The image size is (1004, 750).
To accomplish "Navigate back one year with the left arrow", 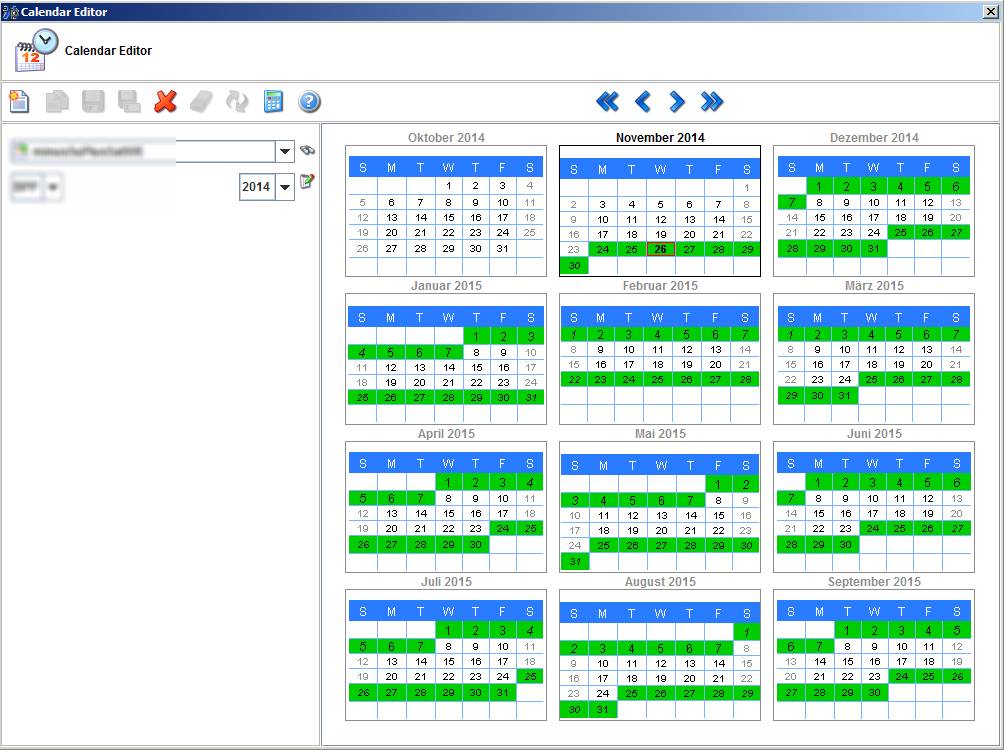I will (643, 101).
